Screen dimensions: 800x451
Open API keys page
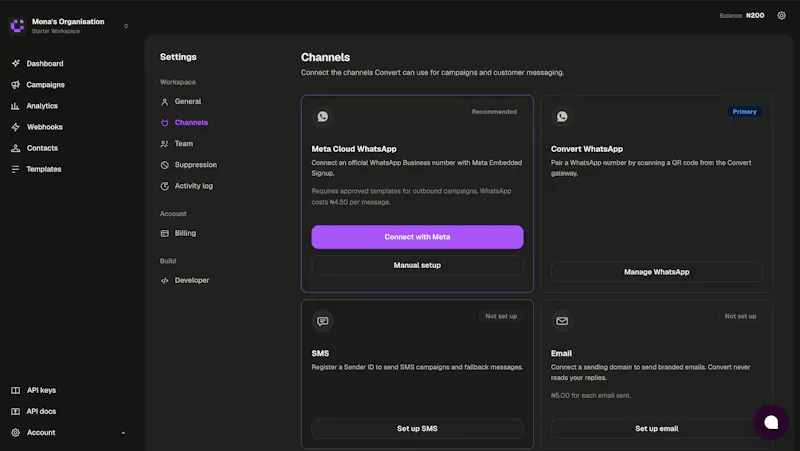point(41,390)
